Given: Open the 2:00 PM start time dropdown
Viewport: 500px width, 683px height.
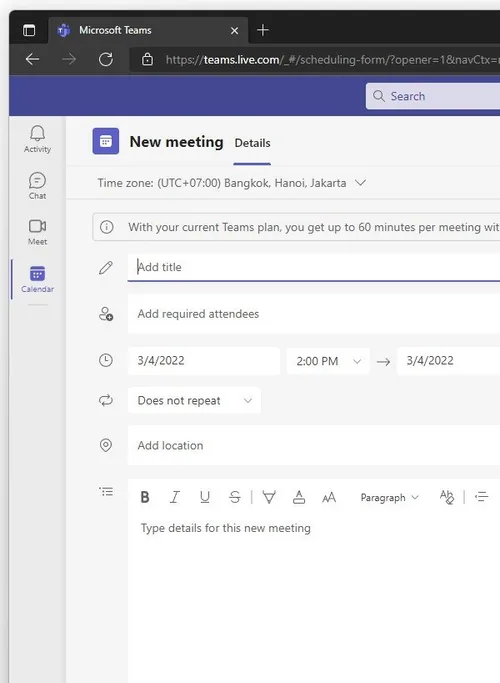Looking at the screenshot, I should 328,361.
